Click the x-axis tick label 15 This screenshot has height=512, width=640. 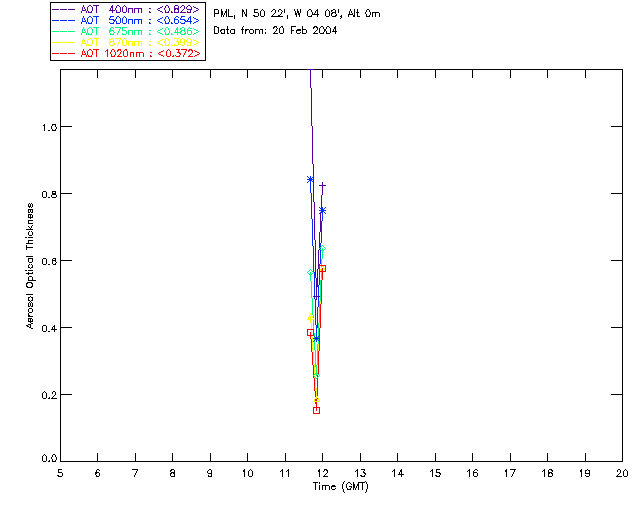[435, 473]
